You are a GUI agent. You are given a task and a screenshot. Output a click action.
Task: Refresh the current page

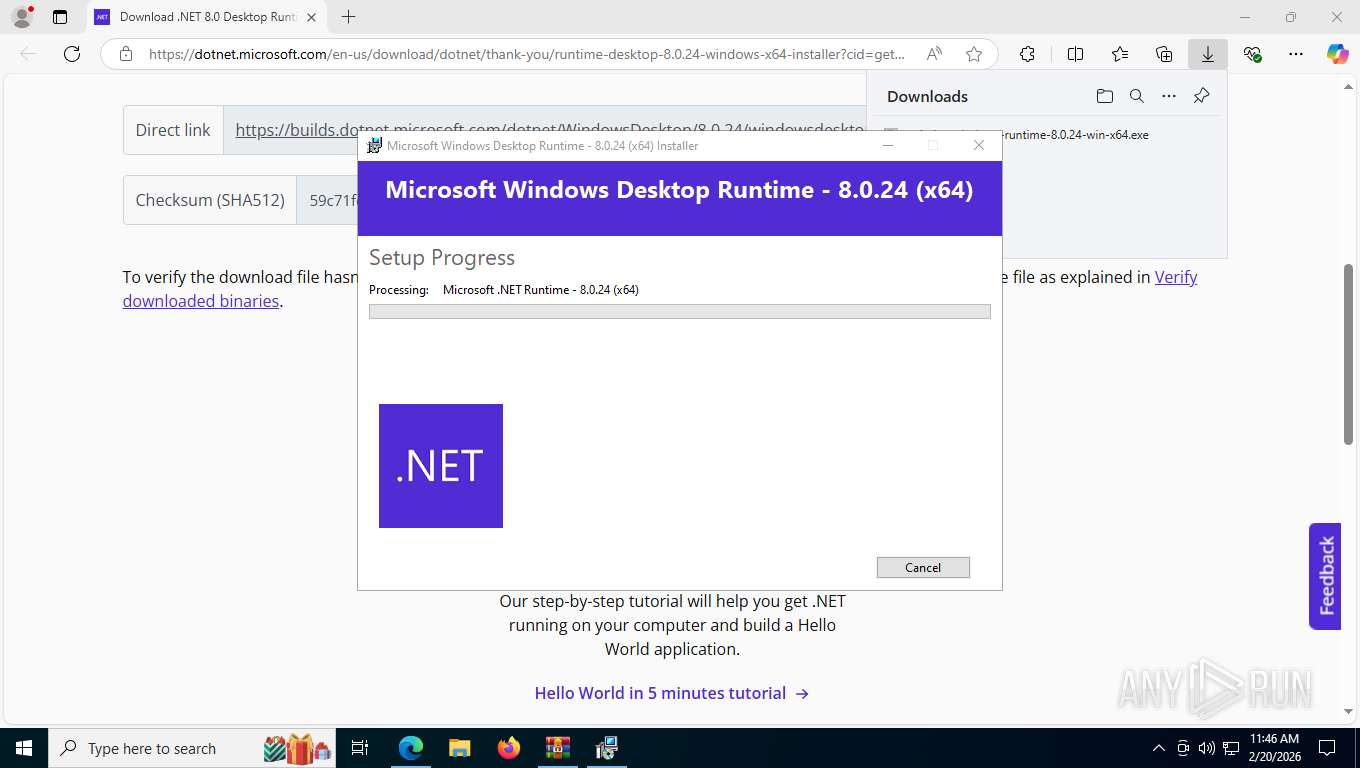72,55
